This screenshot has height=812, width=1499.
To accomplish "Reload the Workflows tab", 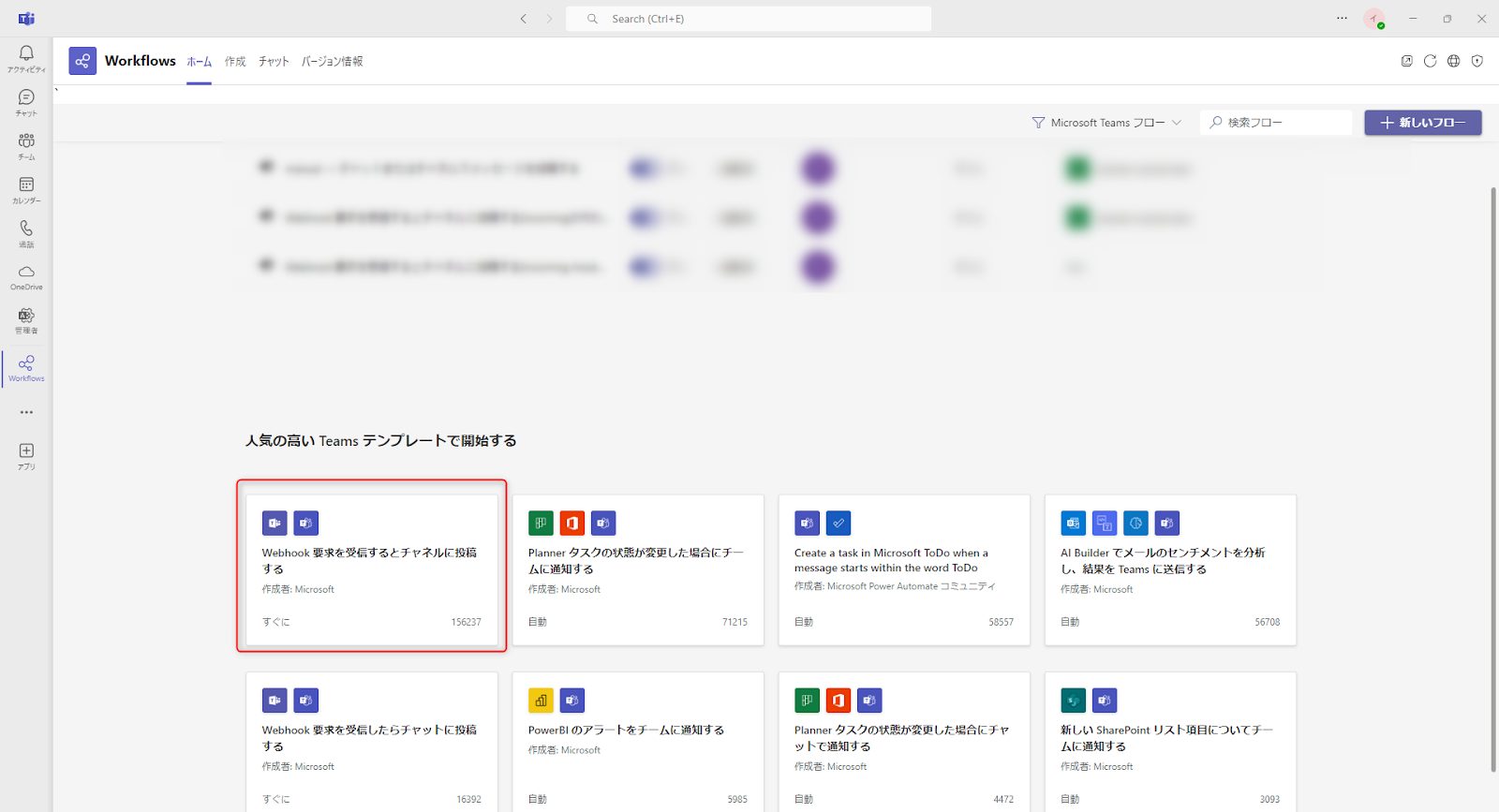I will pyautogui.click(x=1430, y=61).
